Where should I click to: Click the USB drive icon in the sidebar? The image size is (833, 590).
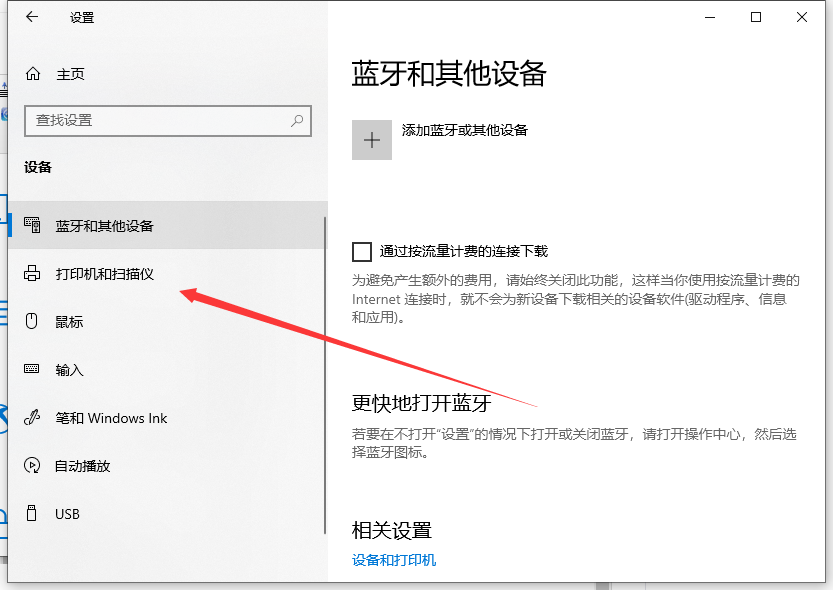31,514
